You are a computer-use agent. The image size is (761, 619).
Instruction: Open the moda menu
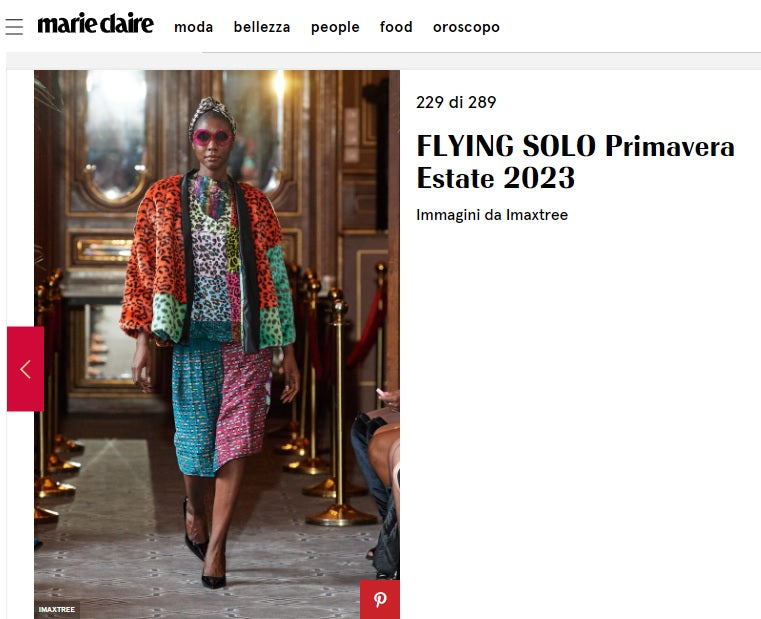pos(194,27)
